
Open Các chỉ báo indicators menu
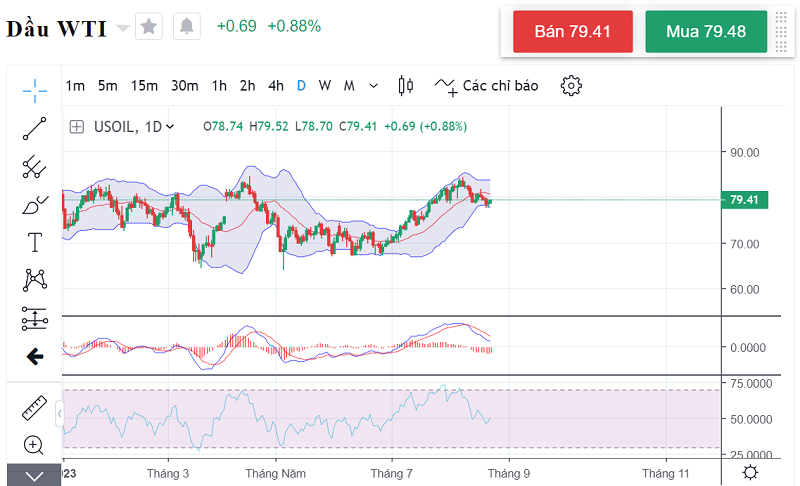[487, 86]
